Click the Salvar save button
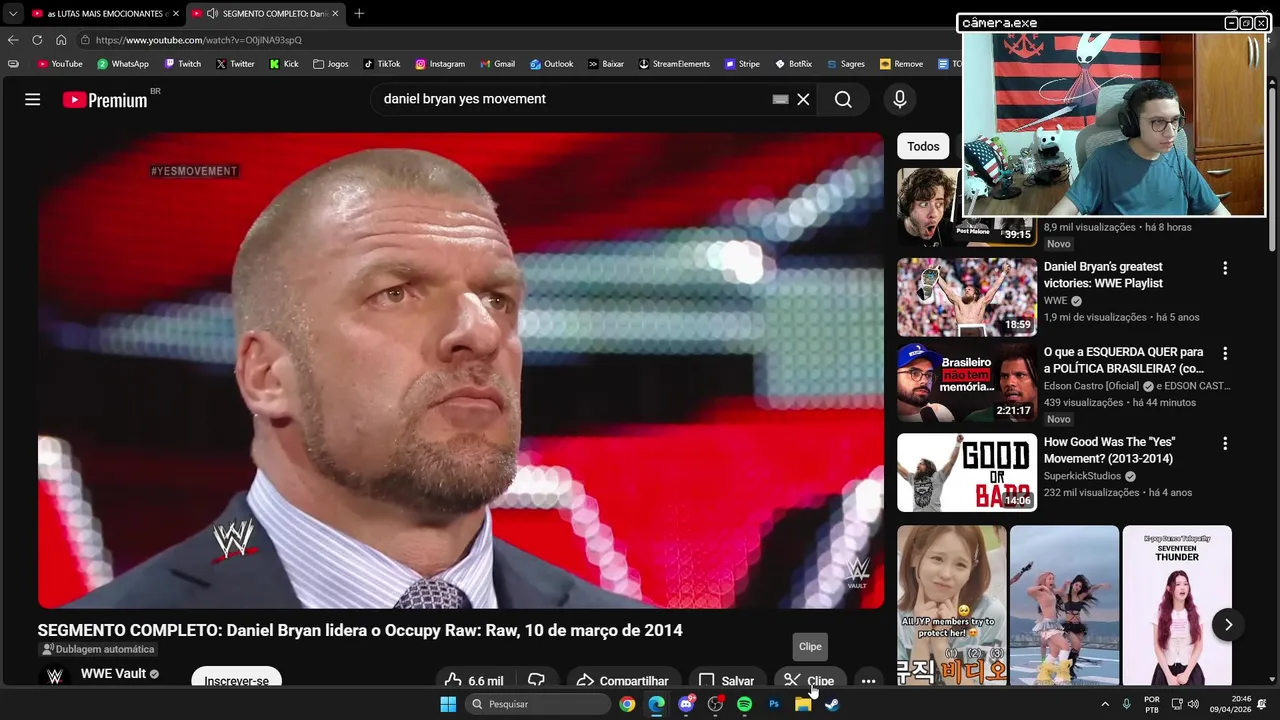1280x720 pixels. (726, 680)
